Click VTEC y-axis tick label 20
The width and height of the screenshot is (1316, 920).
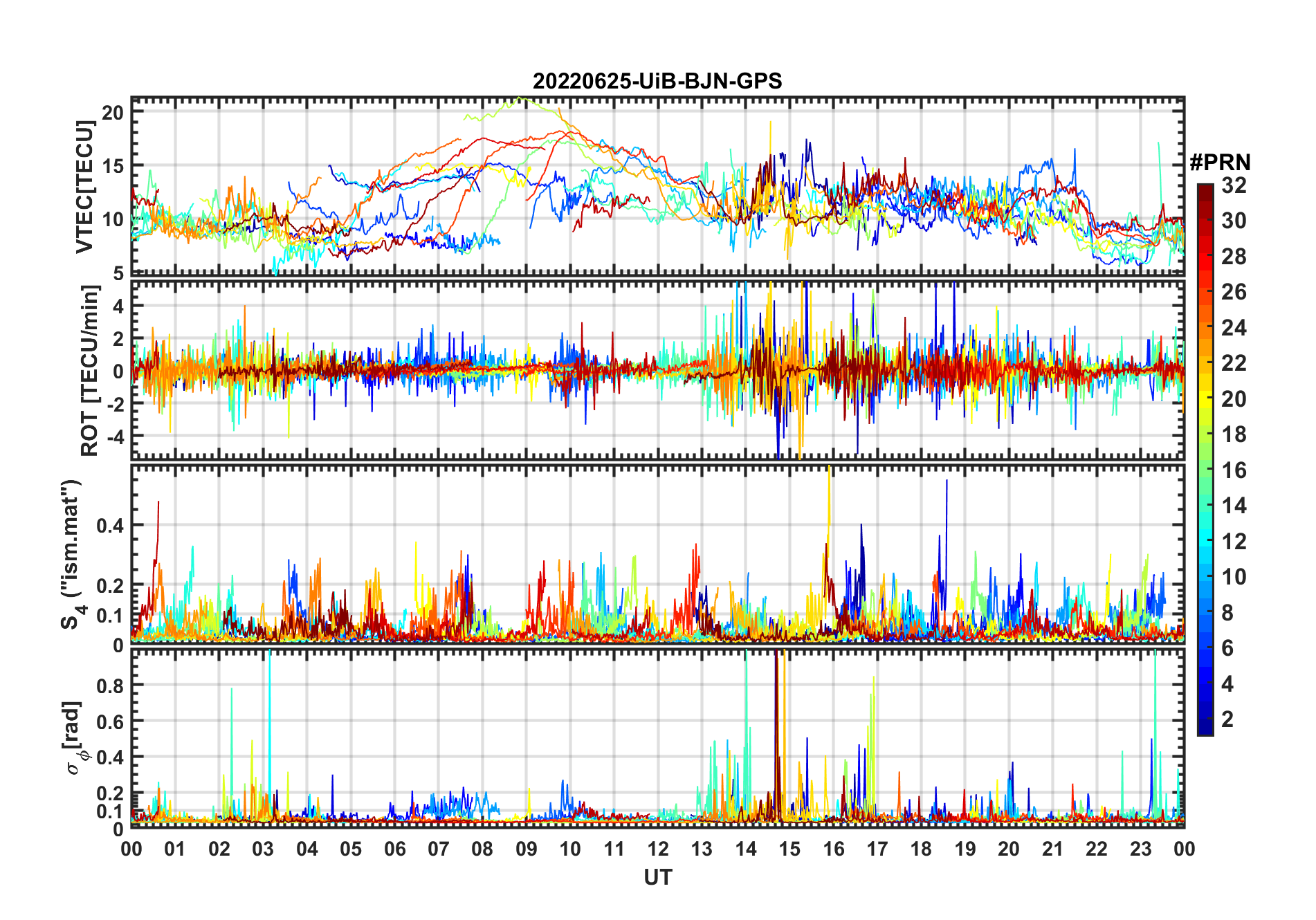point(113,113)
